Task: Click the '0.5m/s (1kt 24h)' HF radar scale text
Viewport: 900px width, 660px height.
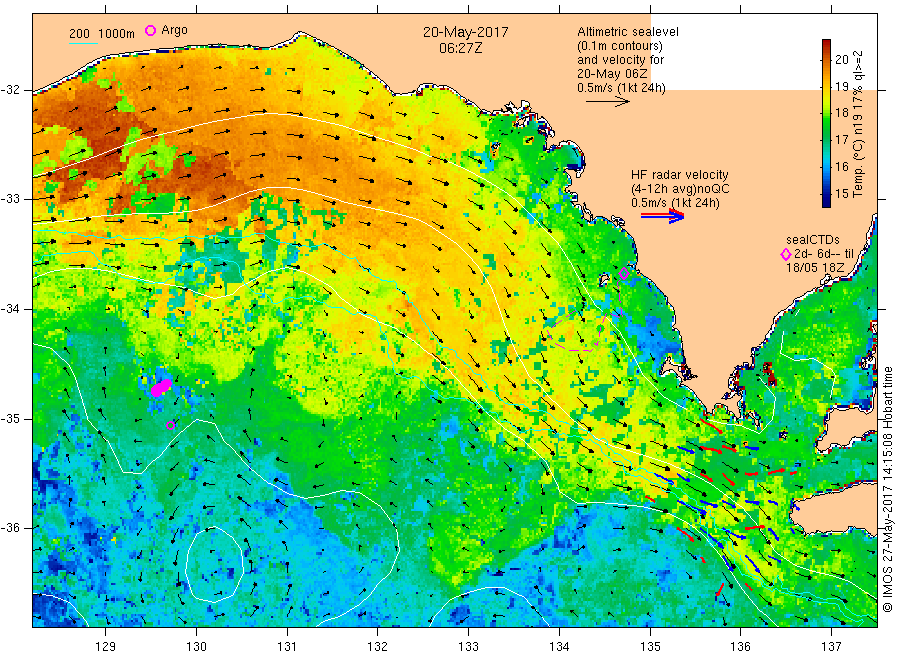Action: (x=675, y=203)
